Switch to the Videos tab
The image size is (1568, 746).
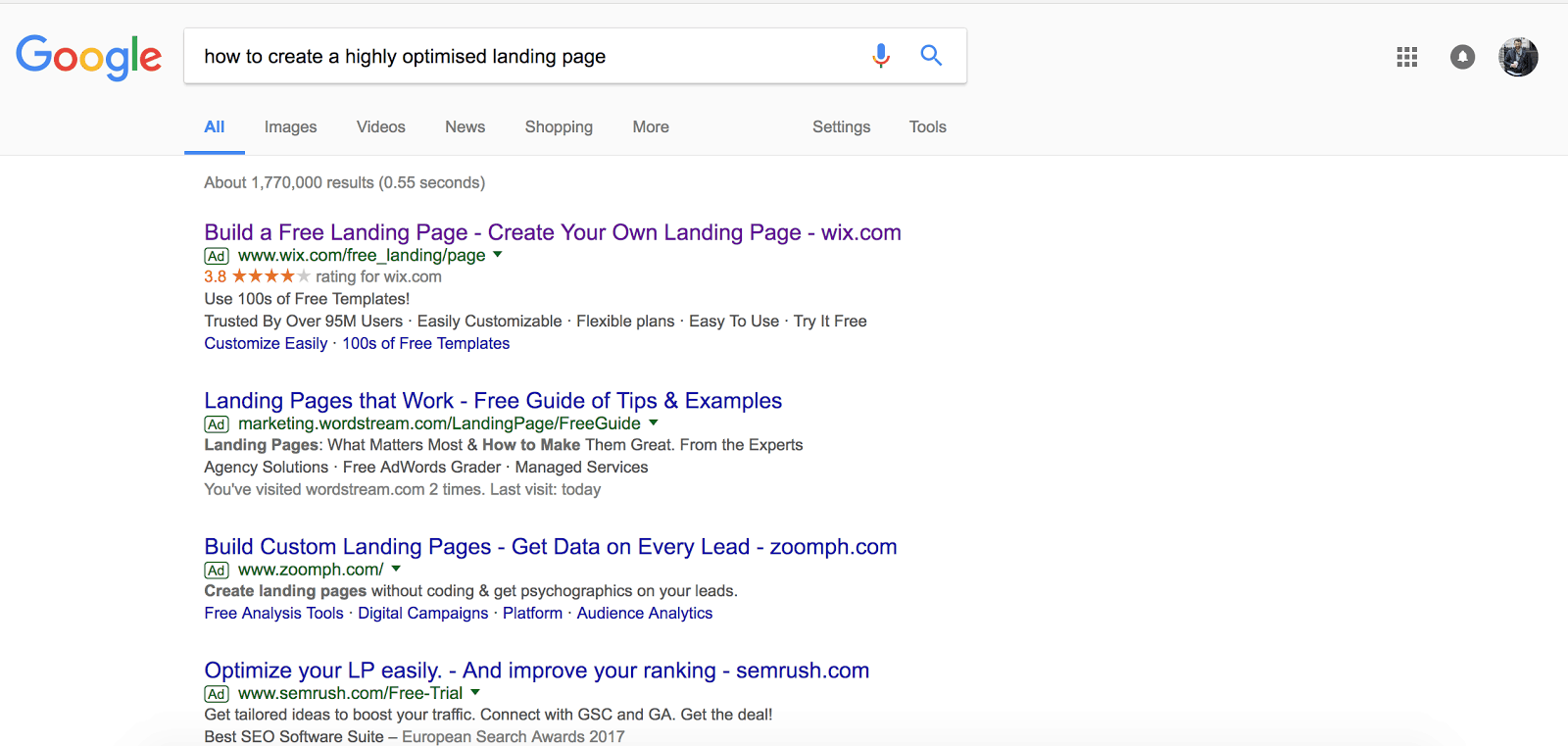click(x=380, y=126)
